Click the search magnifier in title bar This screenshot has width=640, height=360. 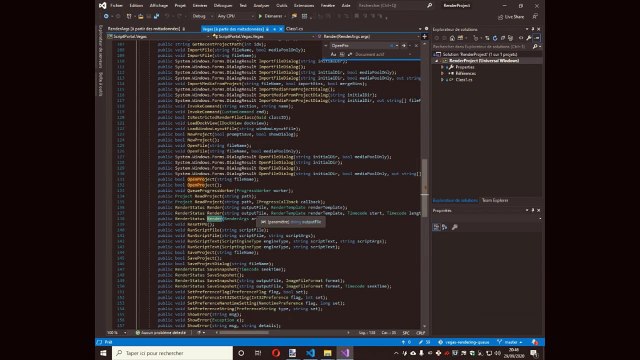point(429,6)
